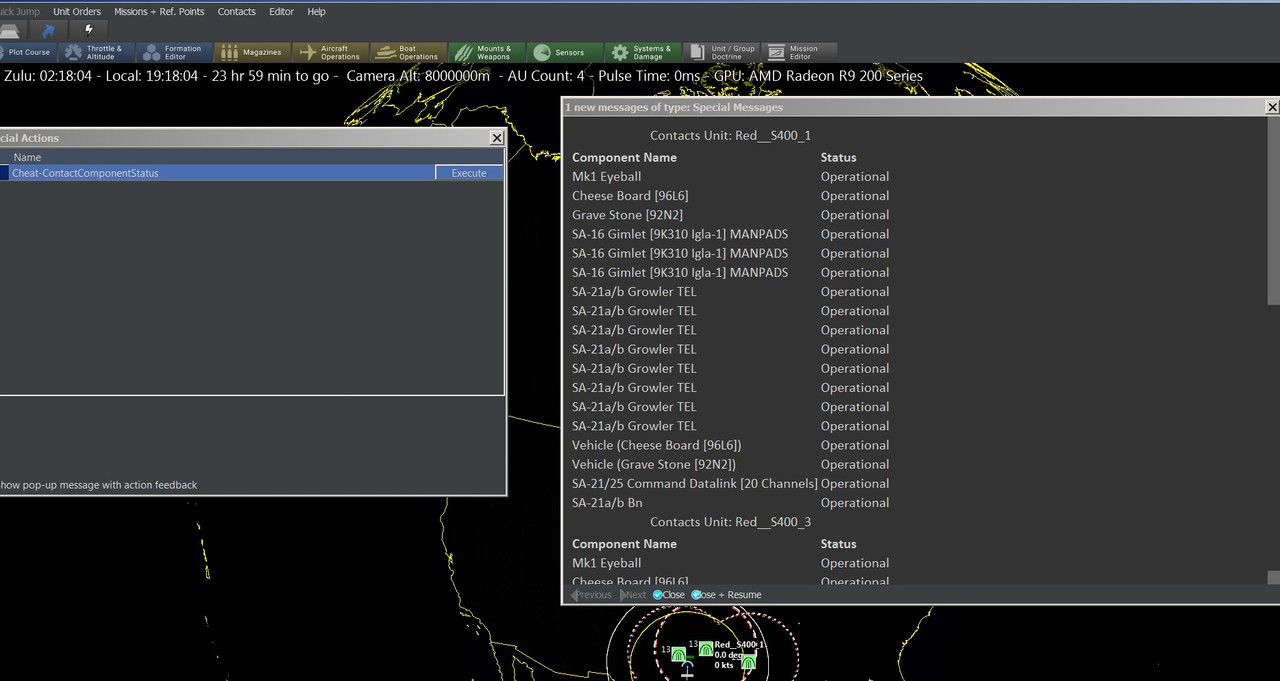Open the Sensors window

(564, 52)
